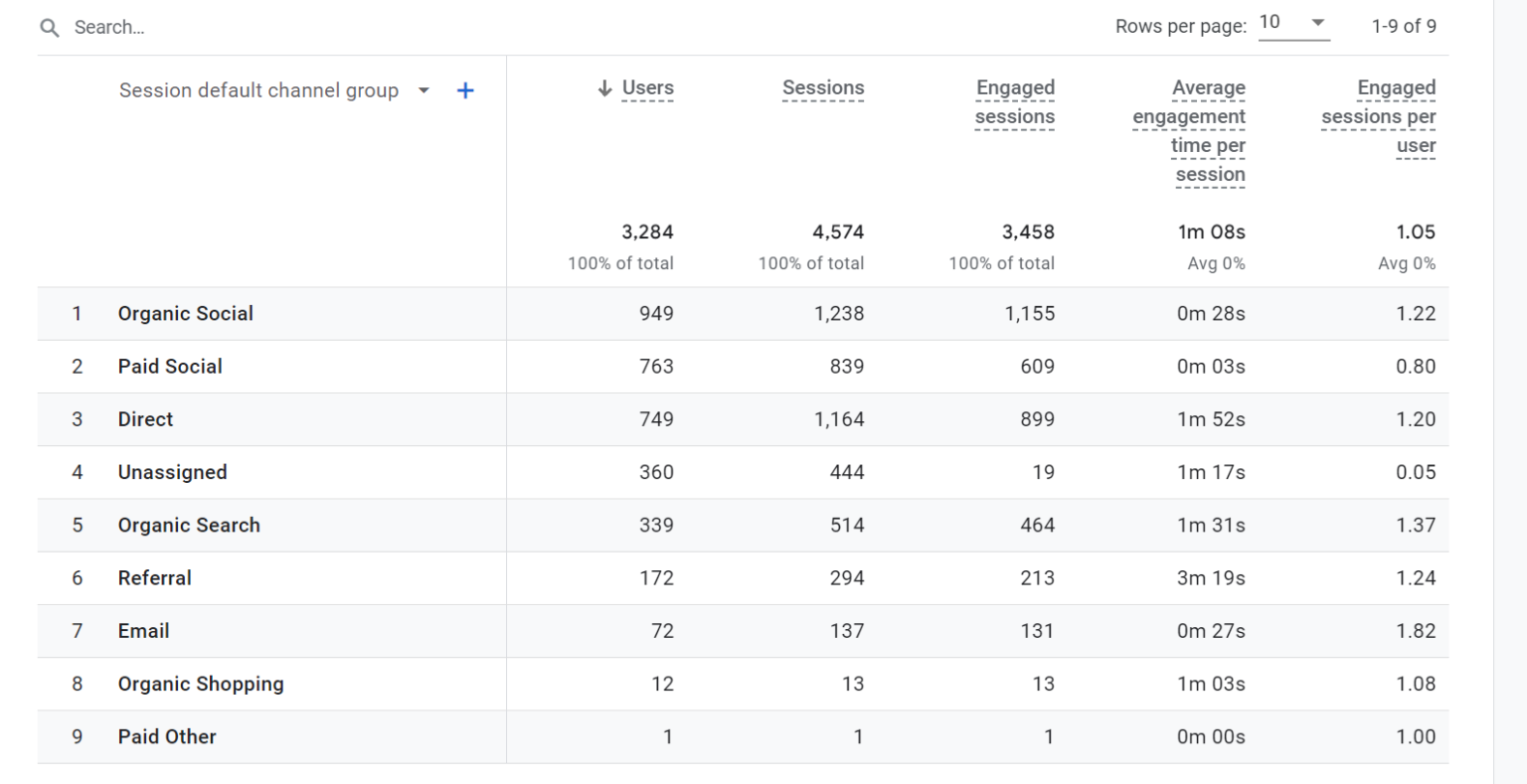1527x784 pixels.
Task: Click Email users value 72
Action: pos(662,631)
